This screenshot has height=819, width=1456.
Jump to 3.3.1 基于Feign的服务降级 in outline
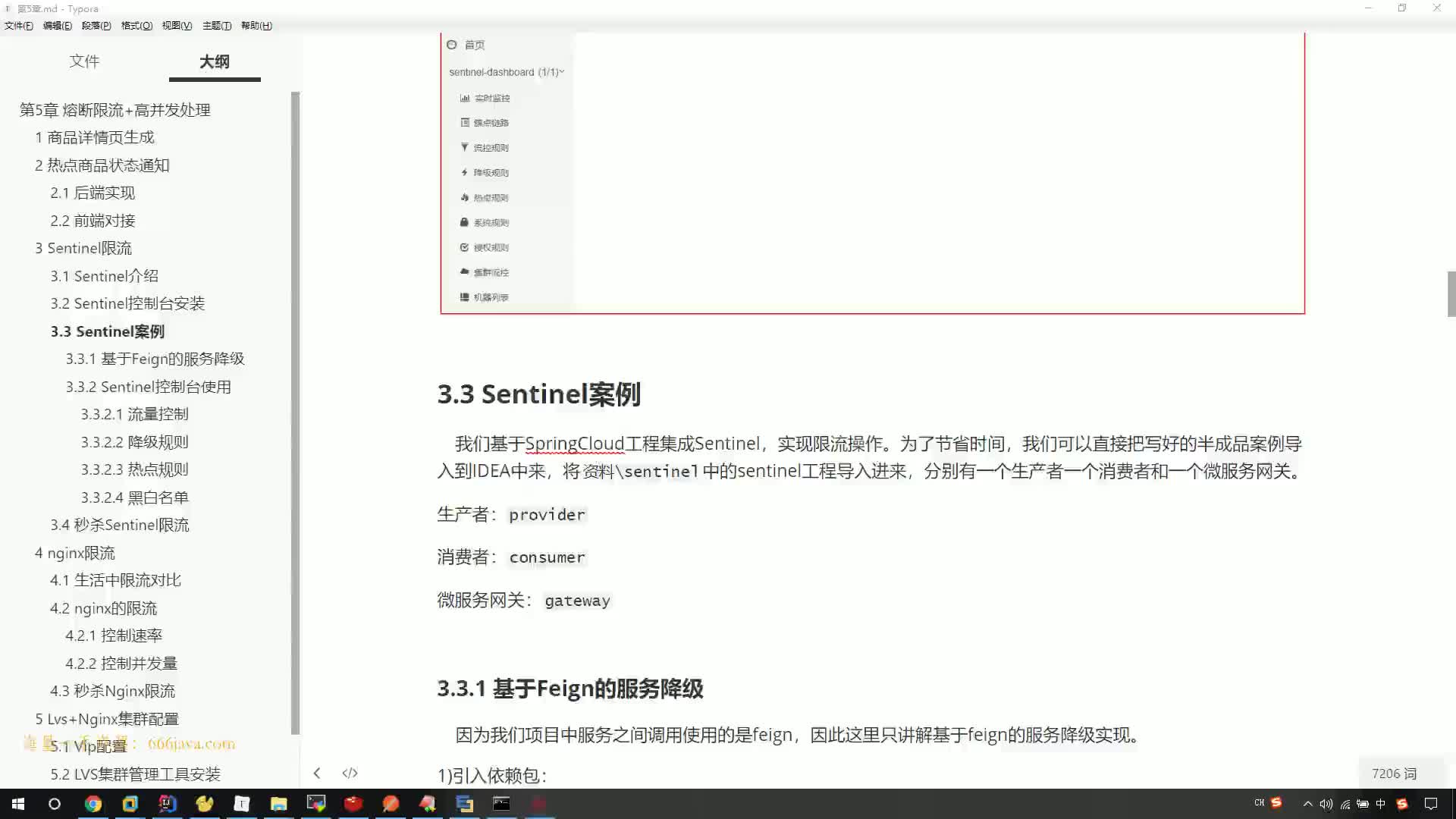click(x=155, y=359)
